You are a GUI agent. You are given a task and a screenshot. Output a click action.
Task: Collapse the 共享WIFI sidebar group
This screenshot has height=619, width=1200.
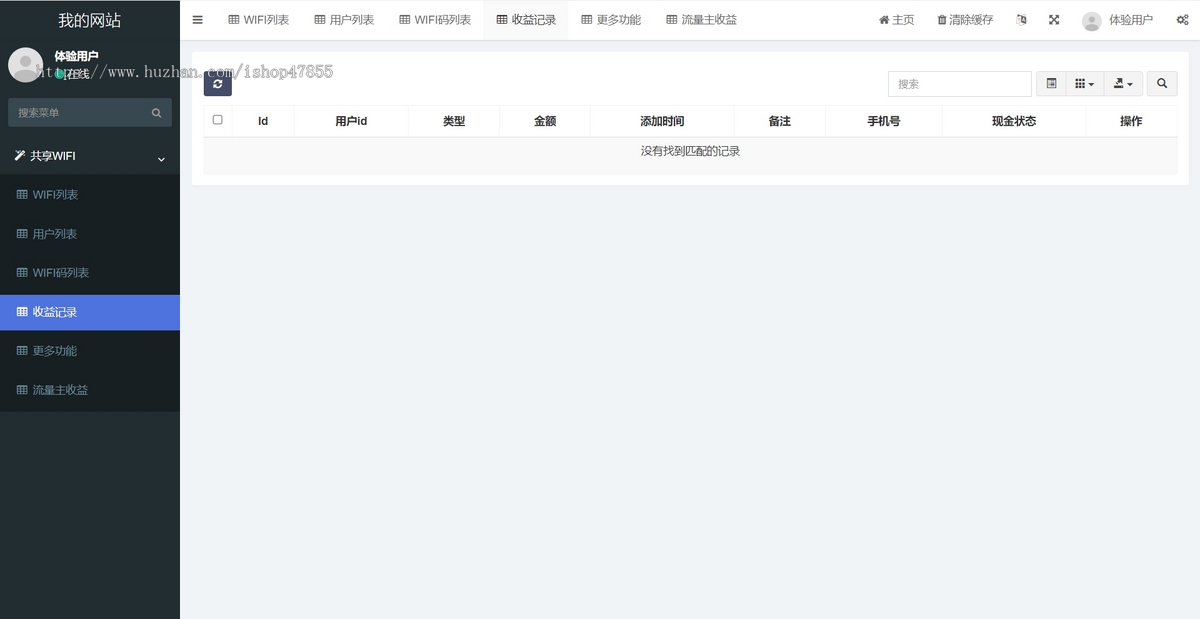coord(90,156)
